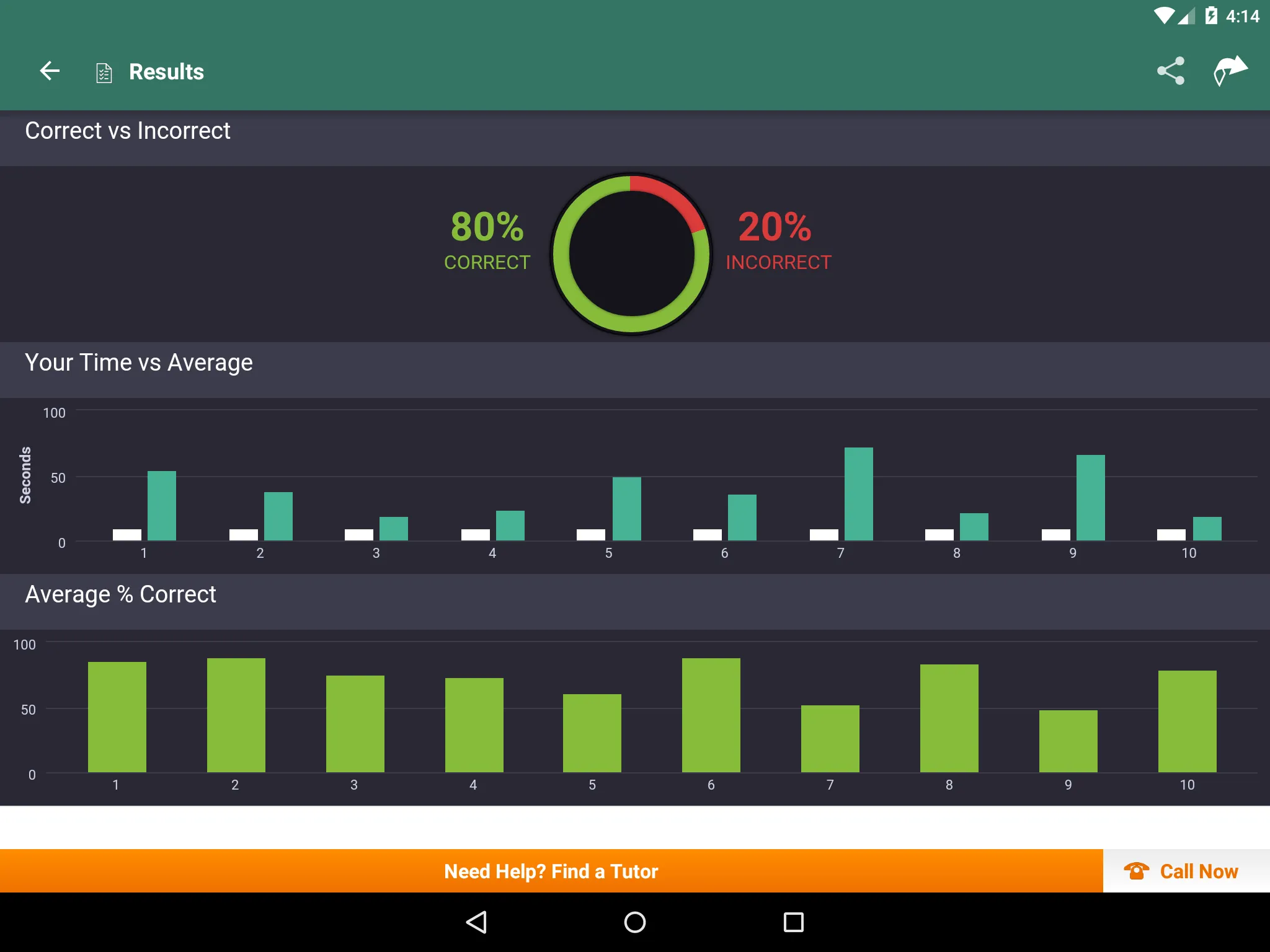1270x952 pixels.
Task: Tap the forward arrow icon in the header
Action: 1230,71
